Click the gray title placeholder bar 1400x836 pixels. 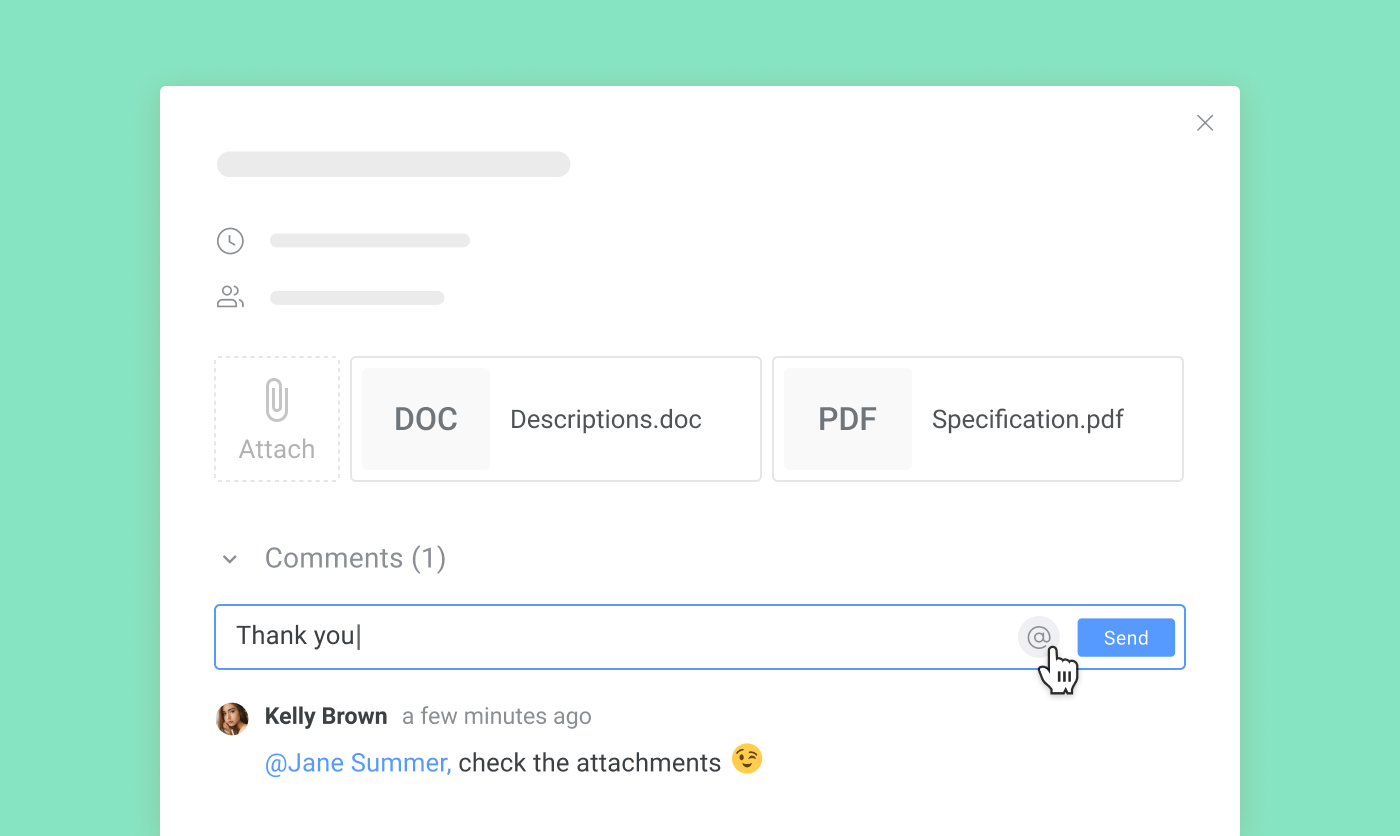point(393,164)
